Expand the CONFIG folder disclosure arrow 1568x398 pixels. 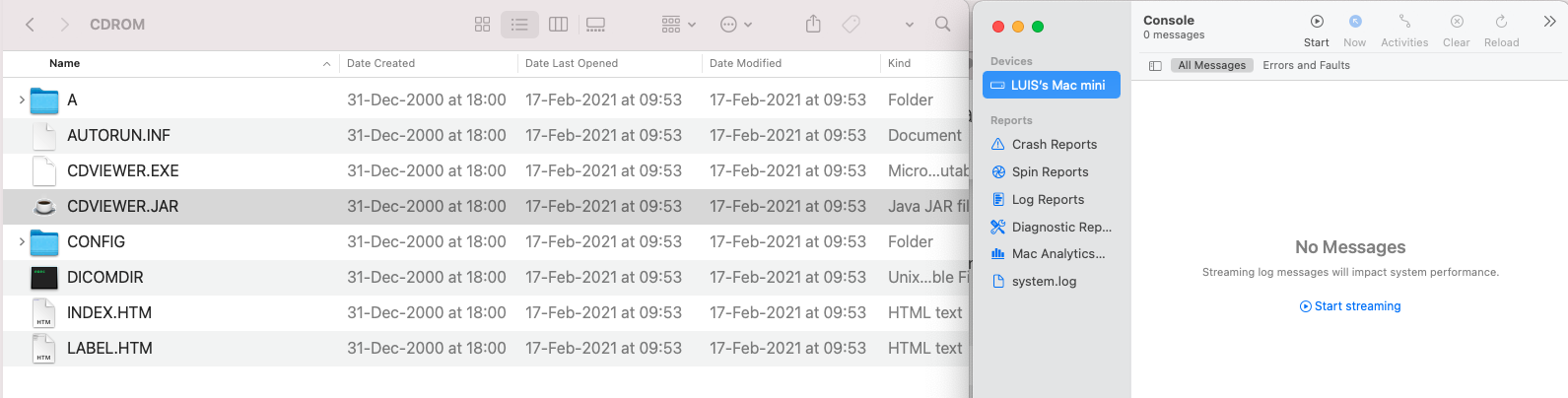[22, 241]
